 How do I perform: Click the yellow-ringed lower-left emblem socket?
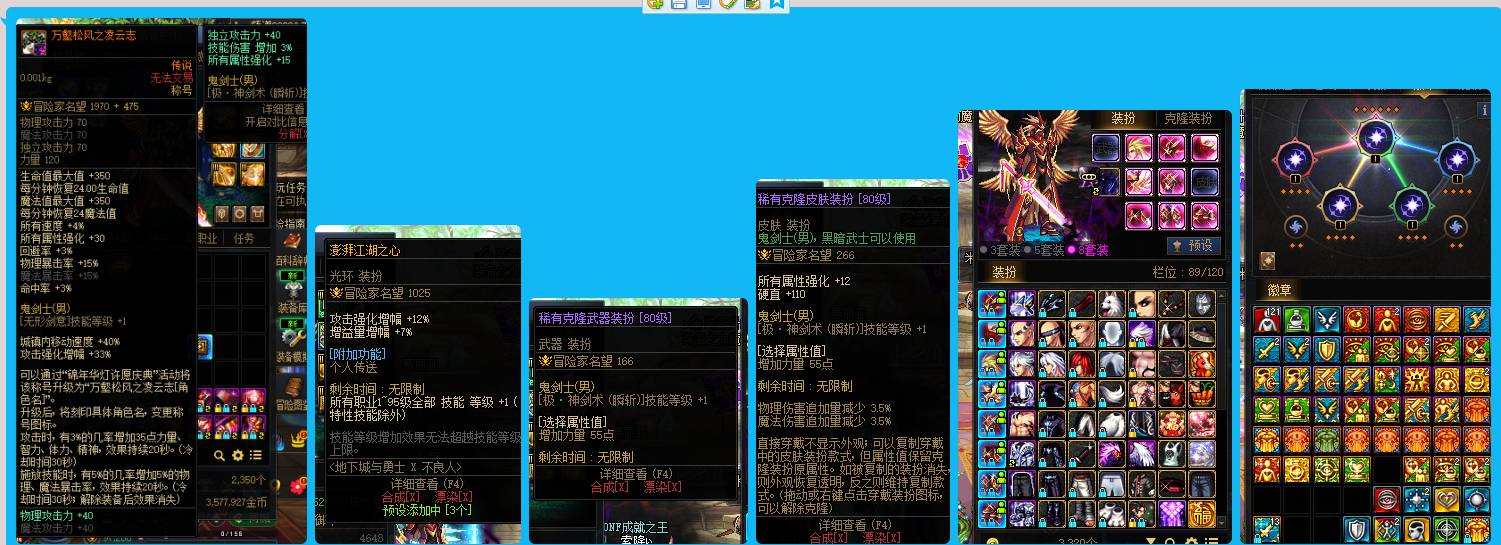[x=1338, y=206]
